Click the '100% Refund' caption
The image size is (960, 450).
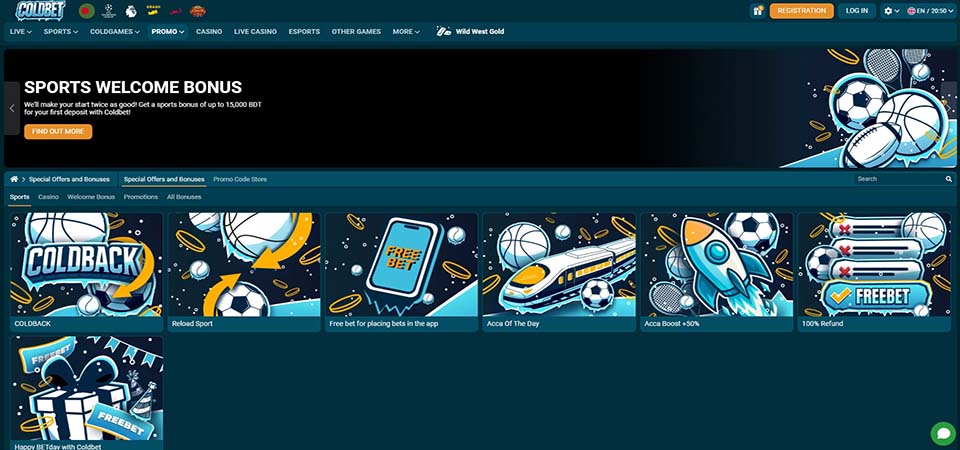pyautogui.click(x=822, y=323)
